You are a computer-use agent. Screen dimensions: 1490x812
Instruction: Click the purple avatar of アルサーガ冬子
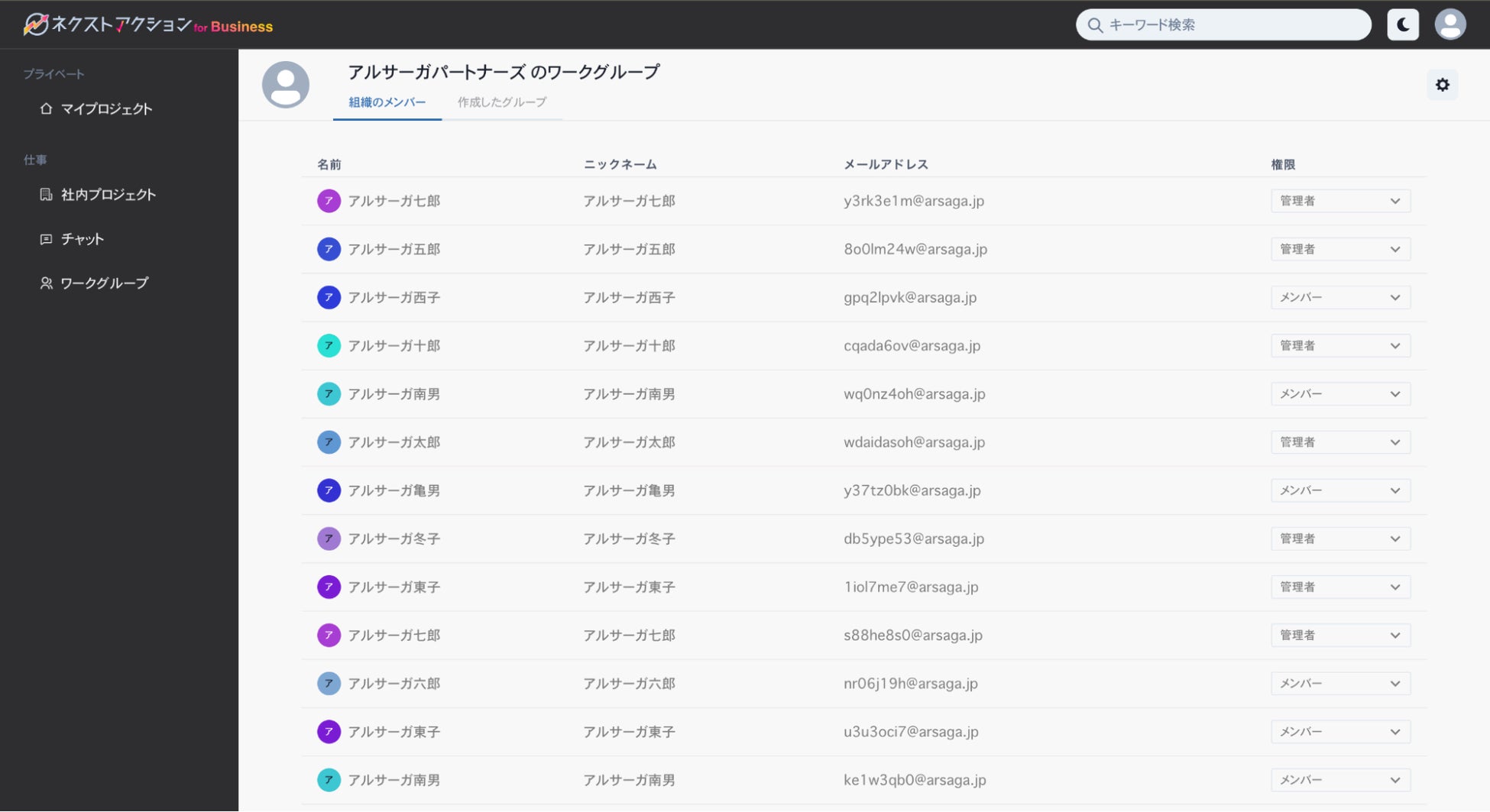click(329, 539)
